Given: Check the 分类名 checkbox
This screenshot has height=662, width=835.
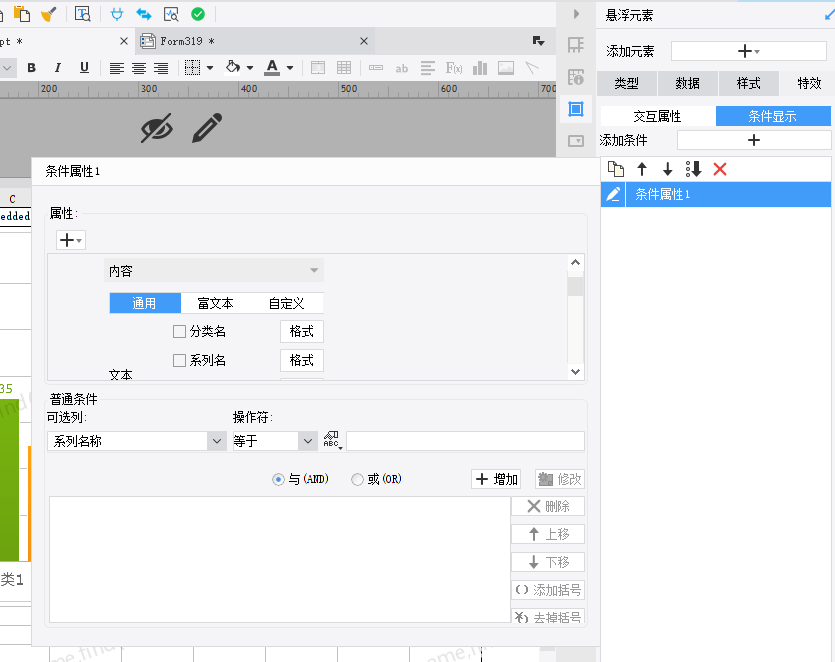Looking at the screenshot, I should pos(179,331).
